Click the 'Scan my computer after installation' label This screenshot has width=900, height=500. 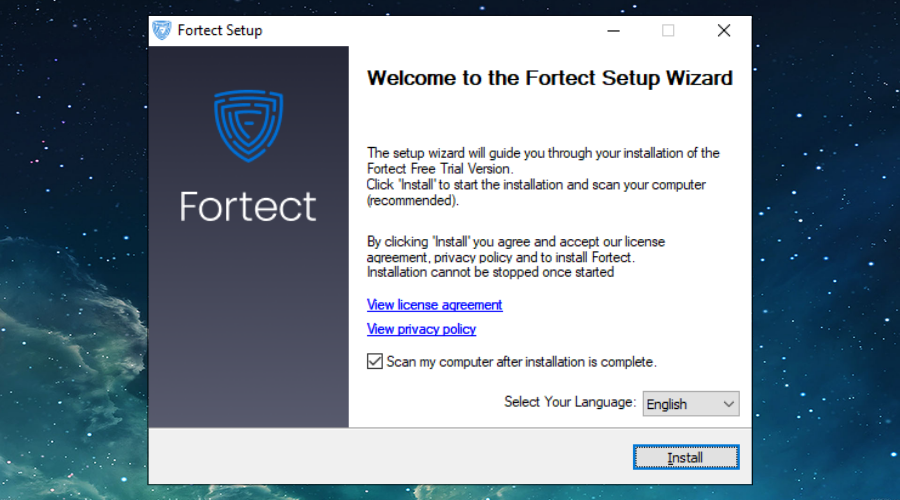click(521, 362)
